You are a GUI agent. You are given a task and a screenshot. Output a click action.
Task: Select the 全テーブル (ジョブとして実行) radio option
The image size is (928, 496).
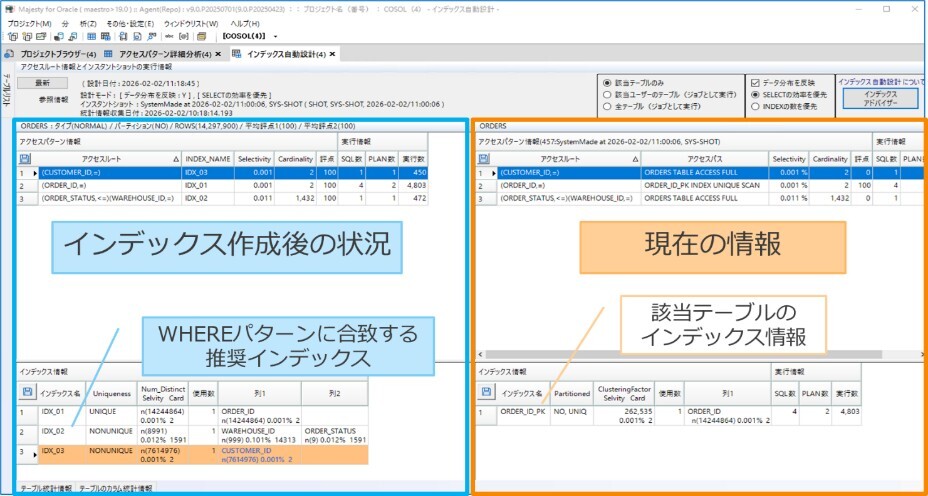click(607, 106)
